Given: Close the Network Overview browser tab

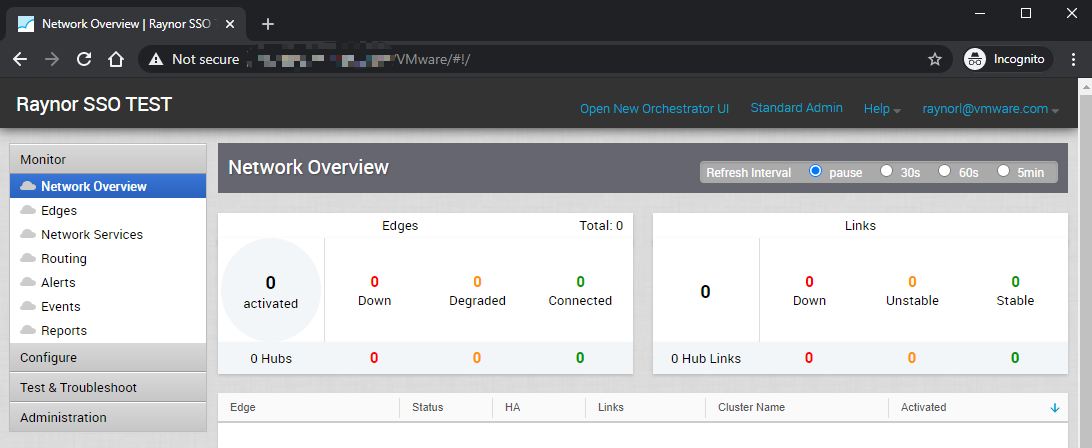Looking at the screenshot, I should tap(231, 24).
